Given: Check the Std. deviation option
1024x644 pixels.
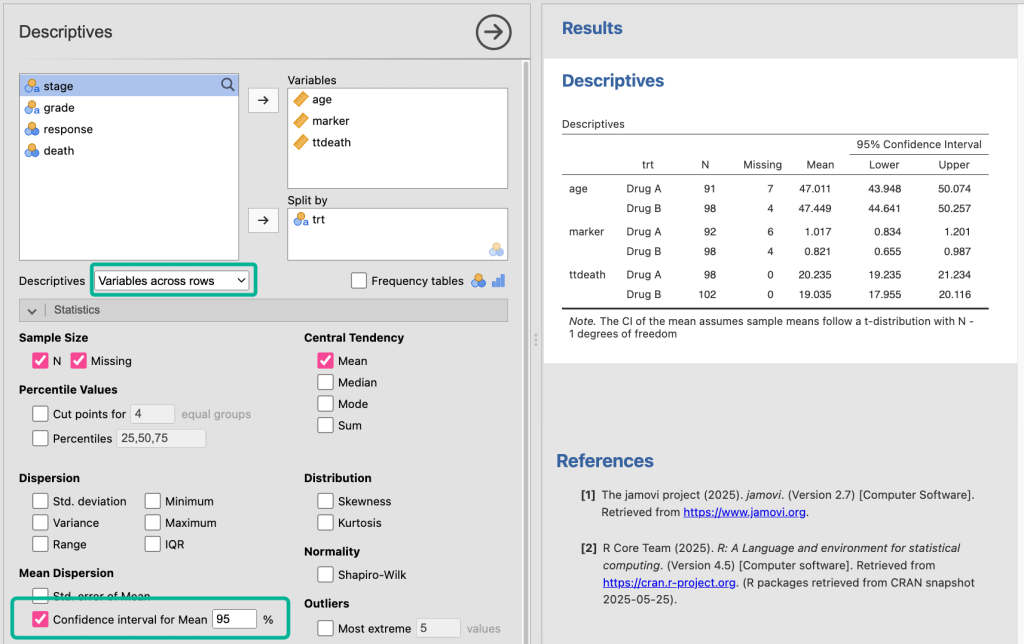Looking at the screenshot, I should [40, 501].
